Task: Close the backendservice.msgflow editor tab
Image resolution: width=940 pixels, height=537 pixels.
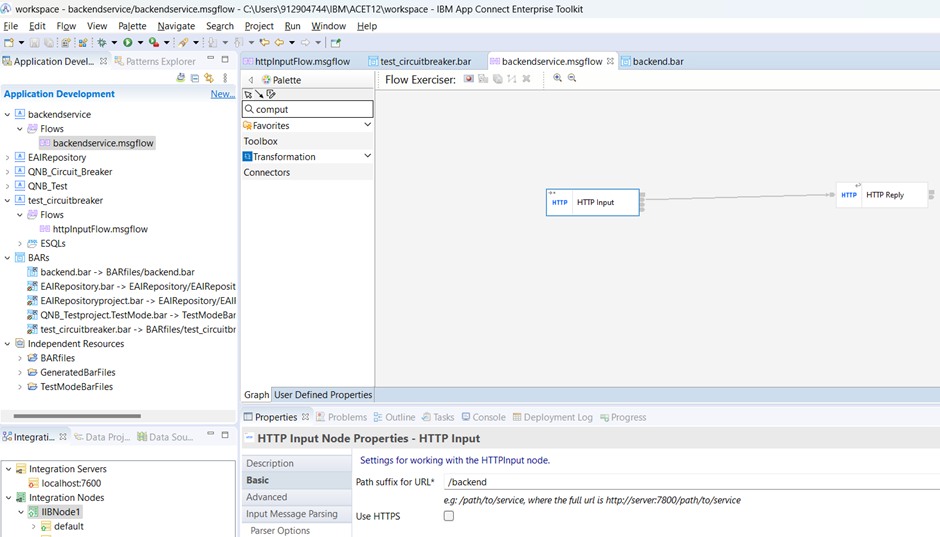Action: click(610, 61)
